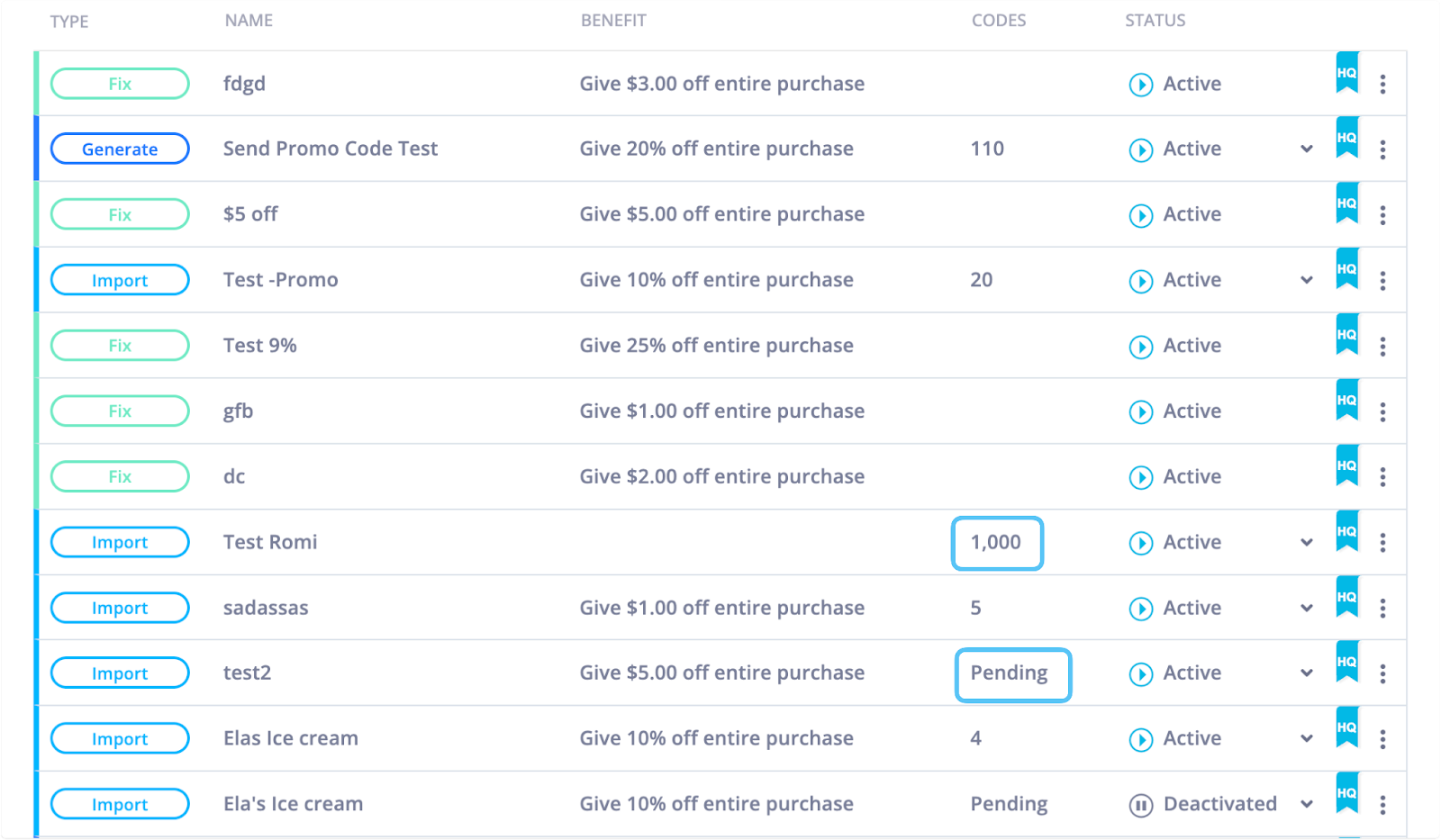The height and width of the screenshot is (840, 1441).
Task: Click the Generate type pill button
Action: [120, 149]
